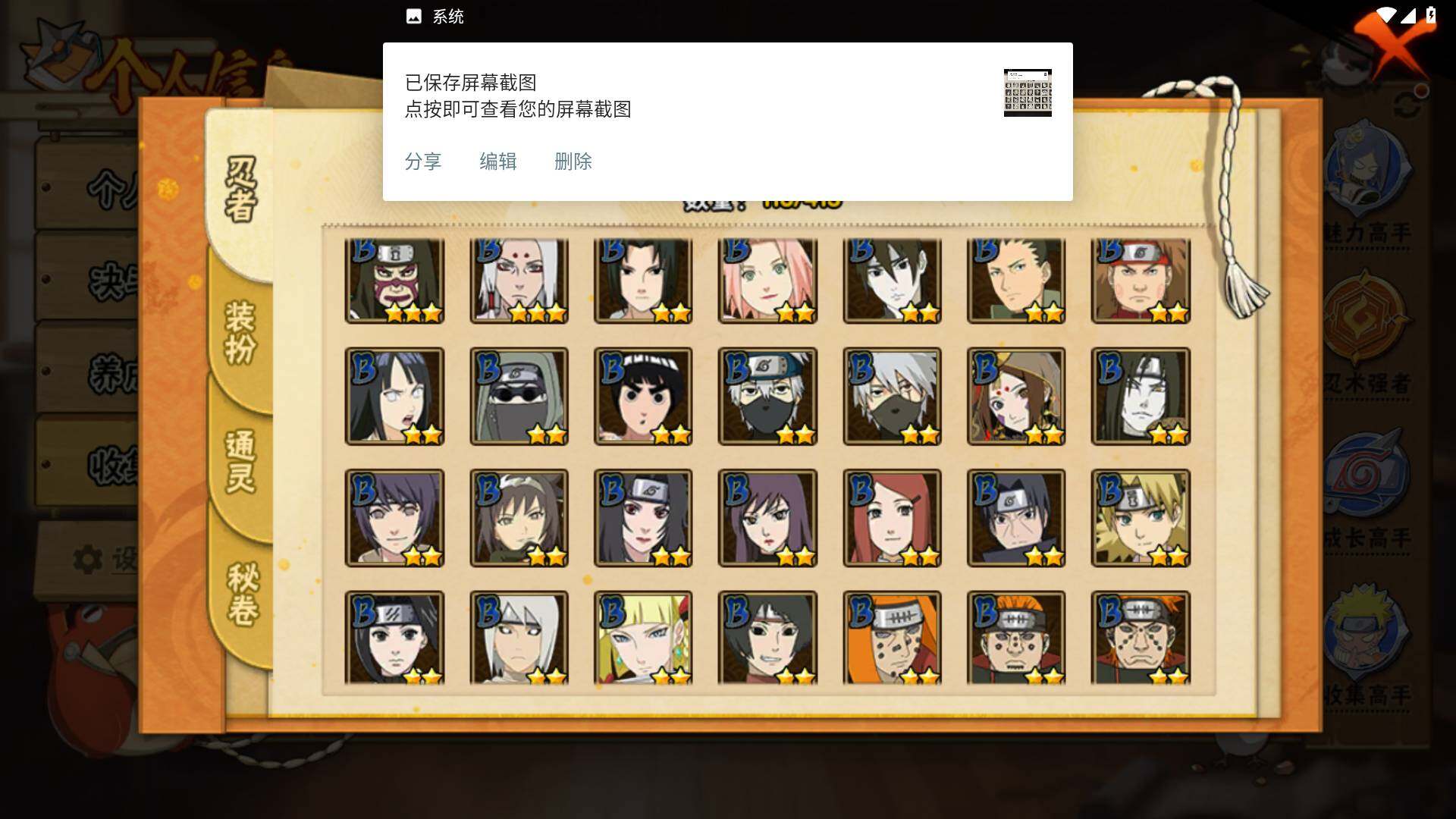Select the purple face-paint Kankuro portrait

[394, 281]
